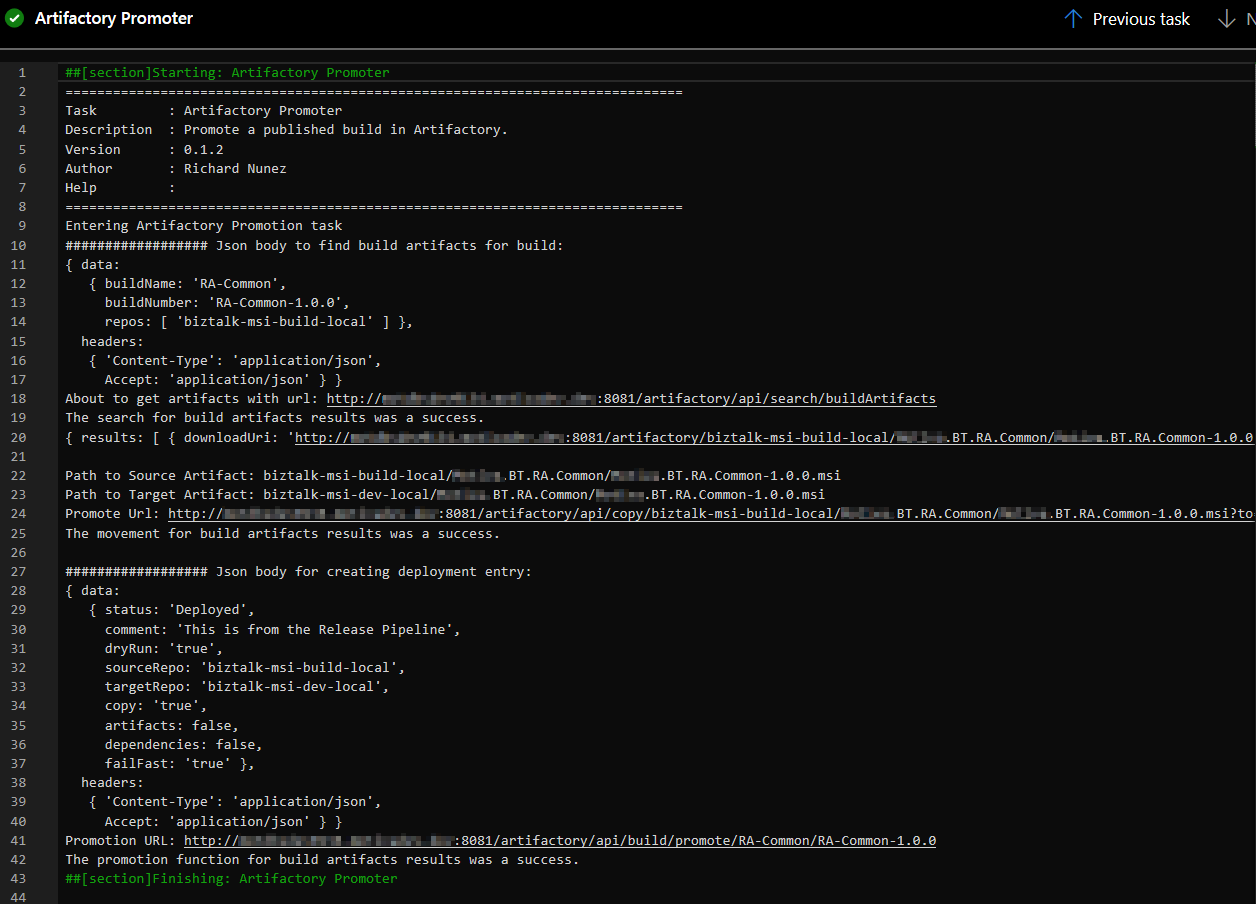Image resolution: width=1256 pixels, height=904 pixels.
Task: Click the 'Author : Richard Nunez' line
Action: tap(176, 169)
